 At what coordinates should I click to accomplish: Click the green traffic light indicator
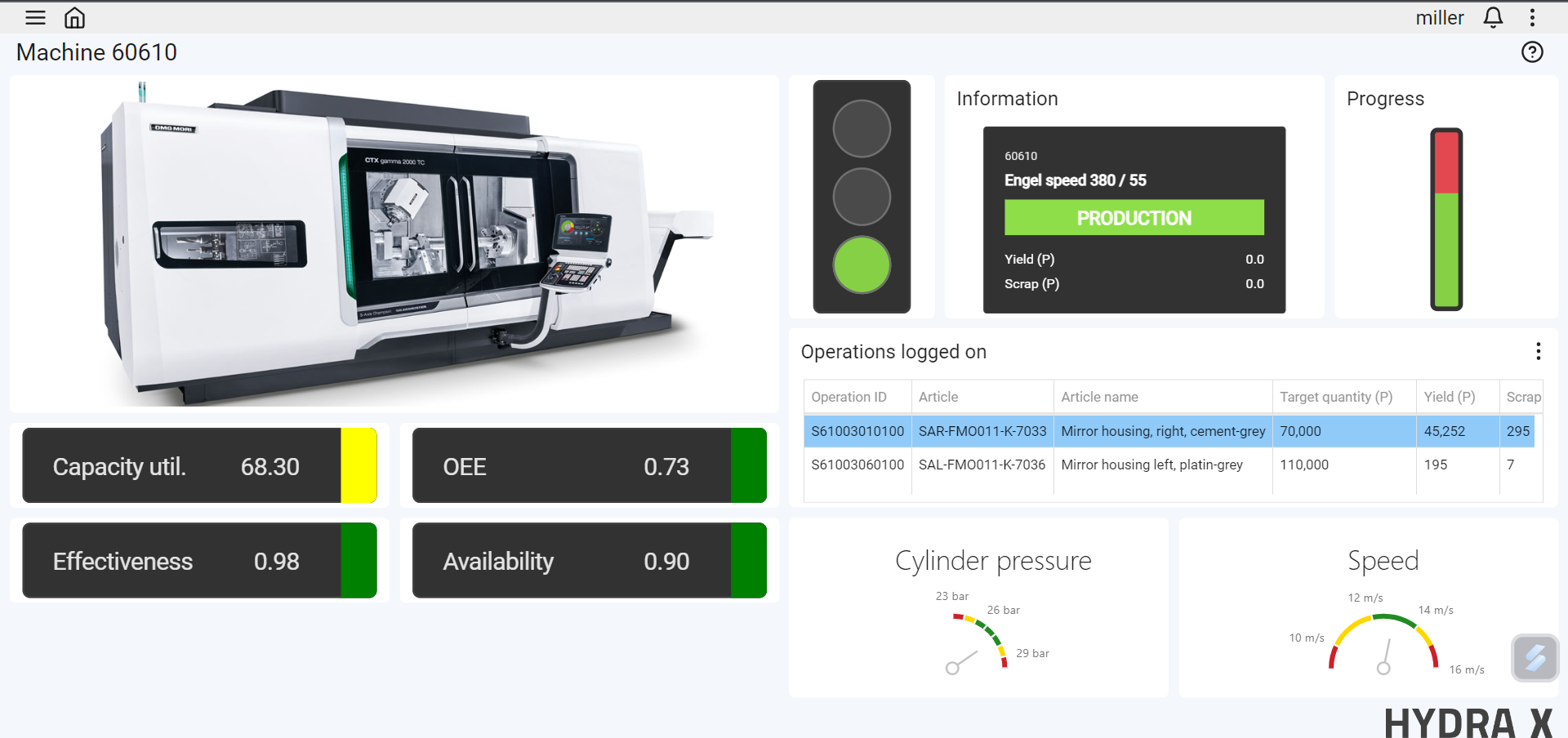[x=862, y=265]
